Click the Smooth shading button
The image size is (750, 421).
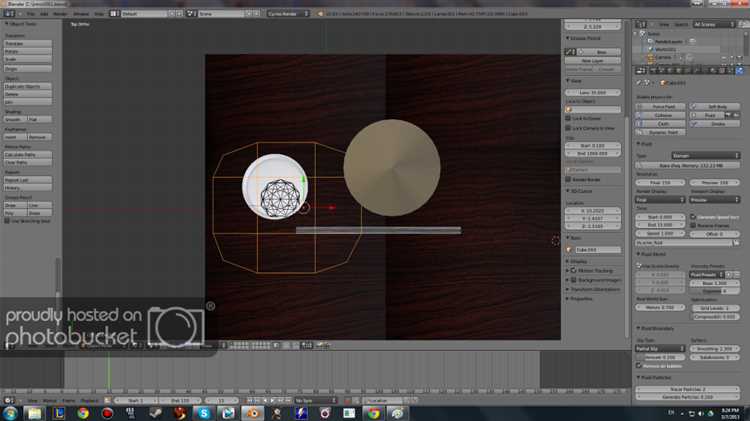pos(15,119)
